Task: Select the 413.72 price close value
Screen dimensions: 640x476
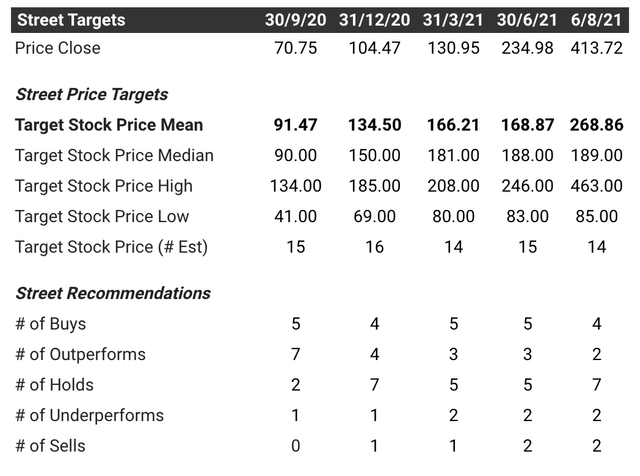Action: (x=597, y=48)
